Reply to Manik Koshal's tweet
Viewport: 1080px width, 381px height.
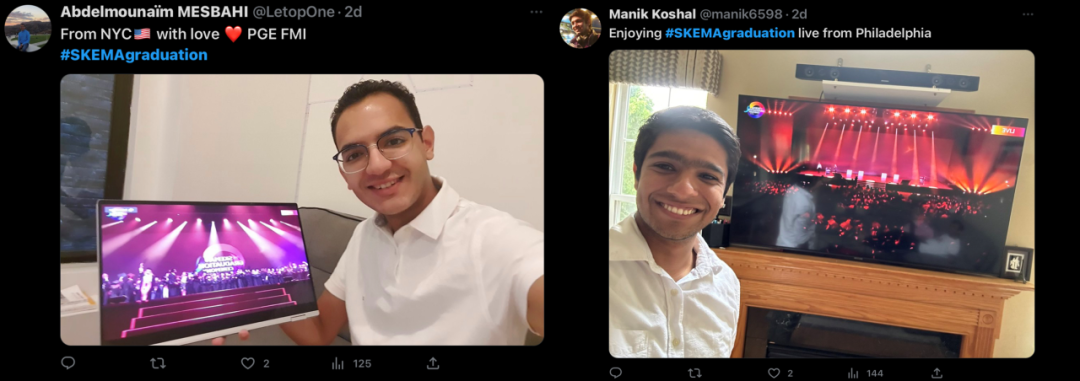point(616,373)
